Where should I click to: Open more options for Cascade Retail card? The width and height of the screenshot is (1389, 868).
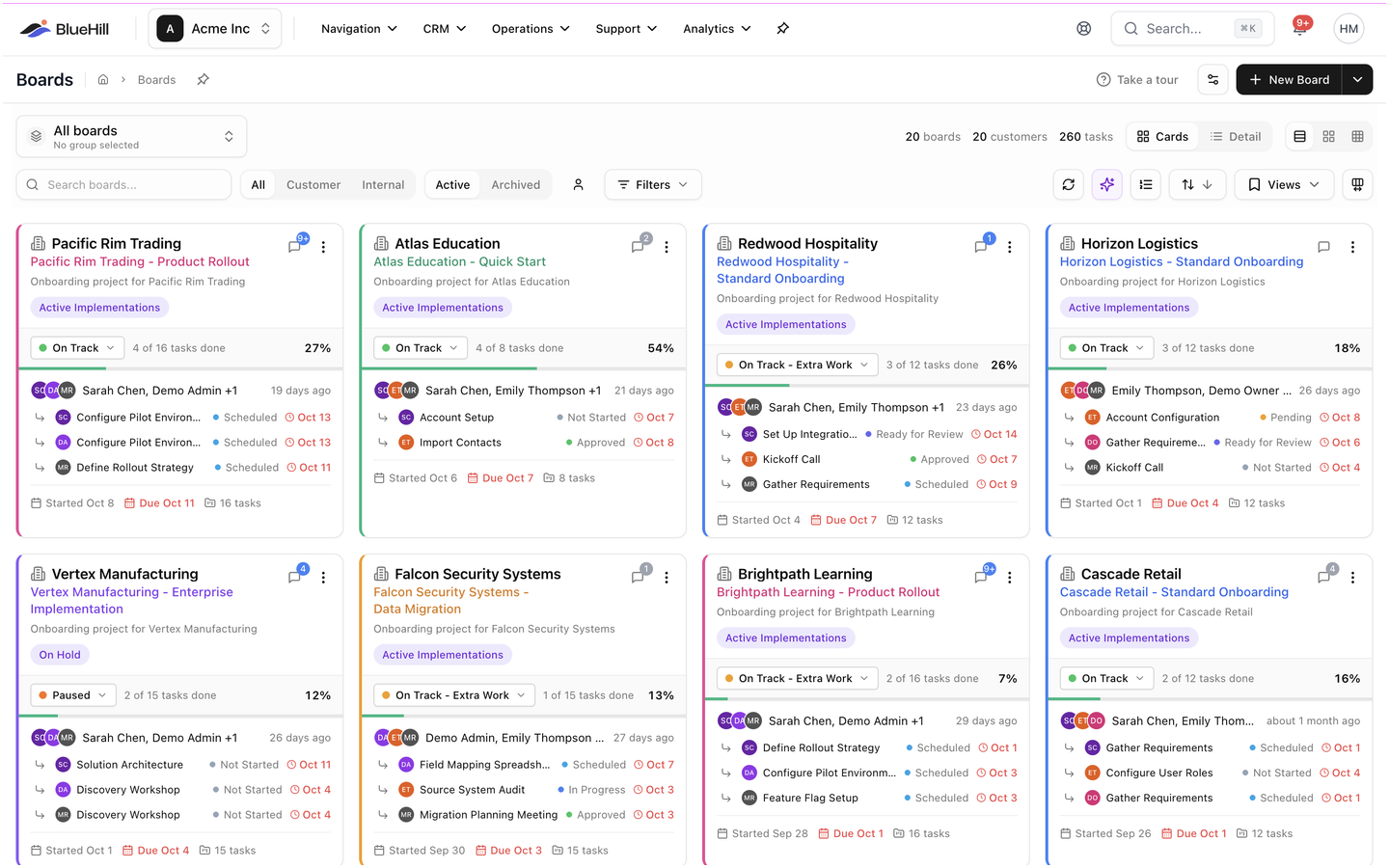(x=1353, y=578)
